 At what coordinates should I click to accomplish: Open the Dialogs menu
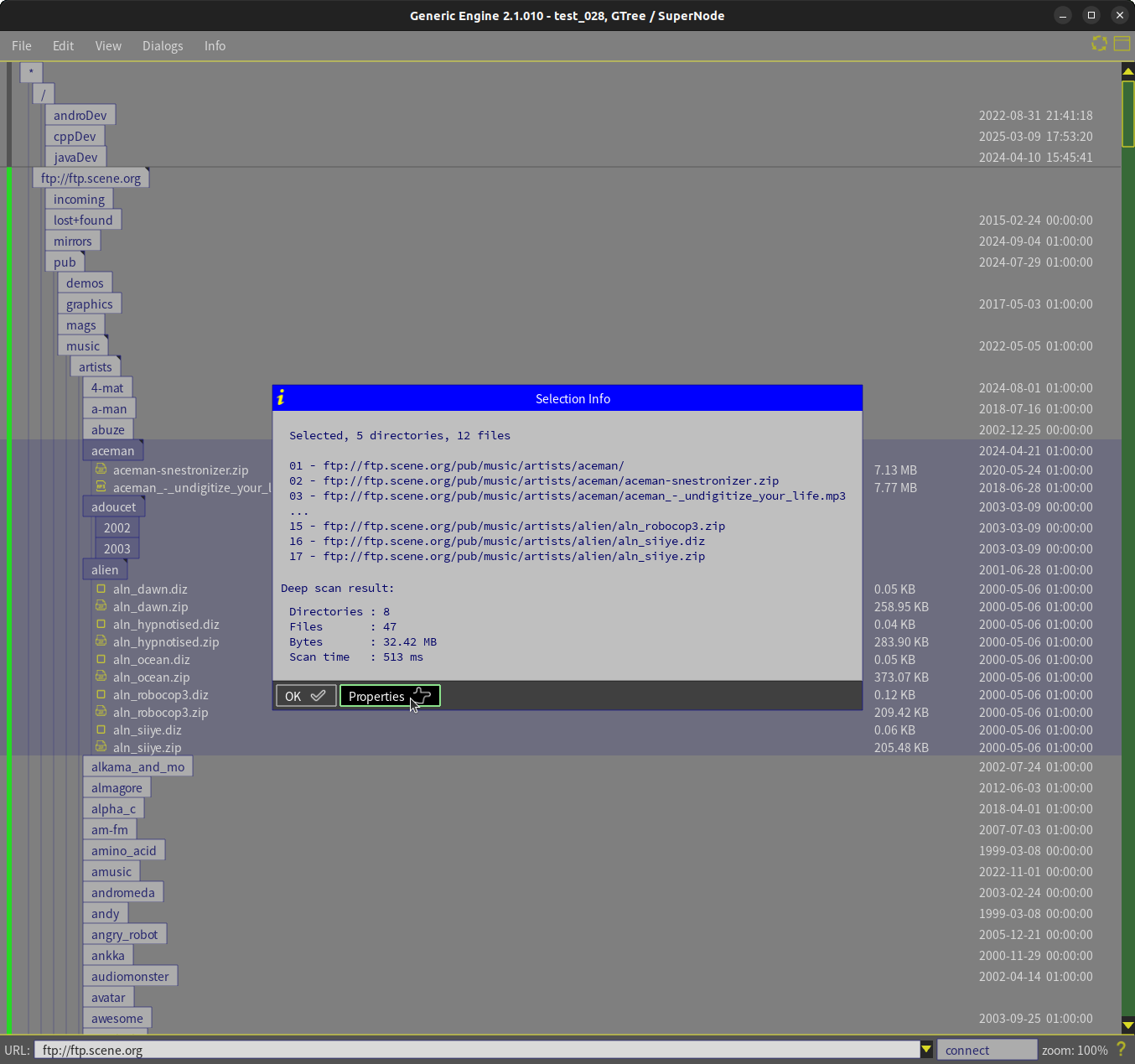[x=163, y=46]
